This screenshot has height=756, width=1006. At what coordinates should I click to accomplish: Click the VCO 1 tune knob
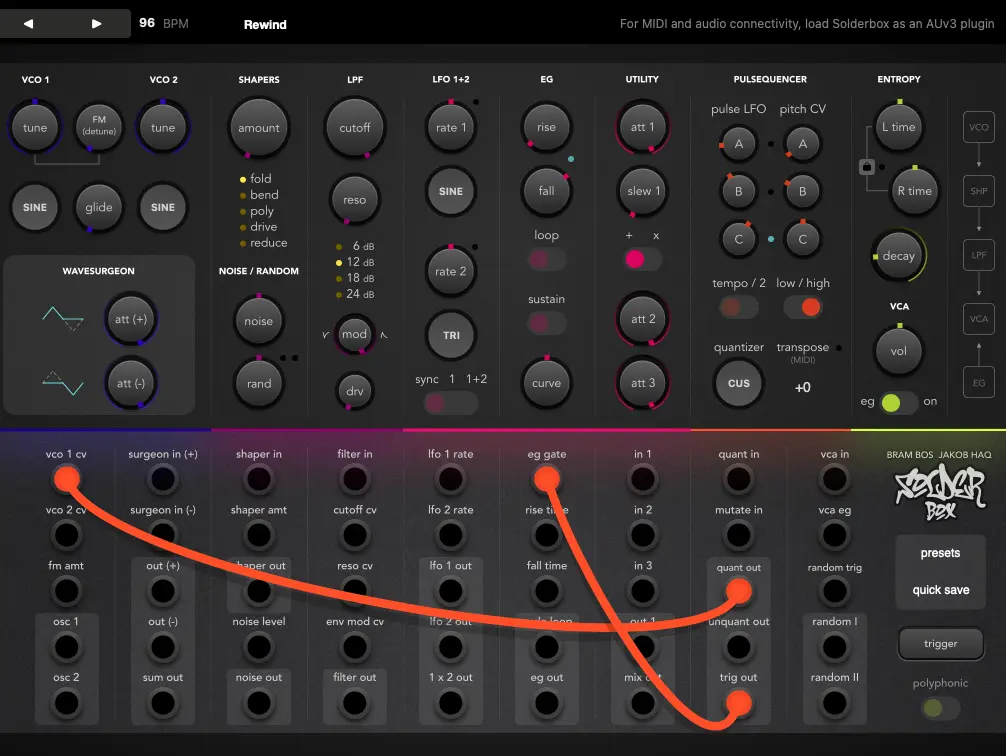(x=35, y=127)
